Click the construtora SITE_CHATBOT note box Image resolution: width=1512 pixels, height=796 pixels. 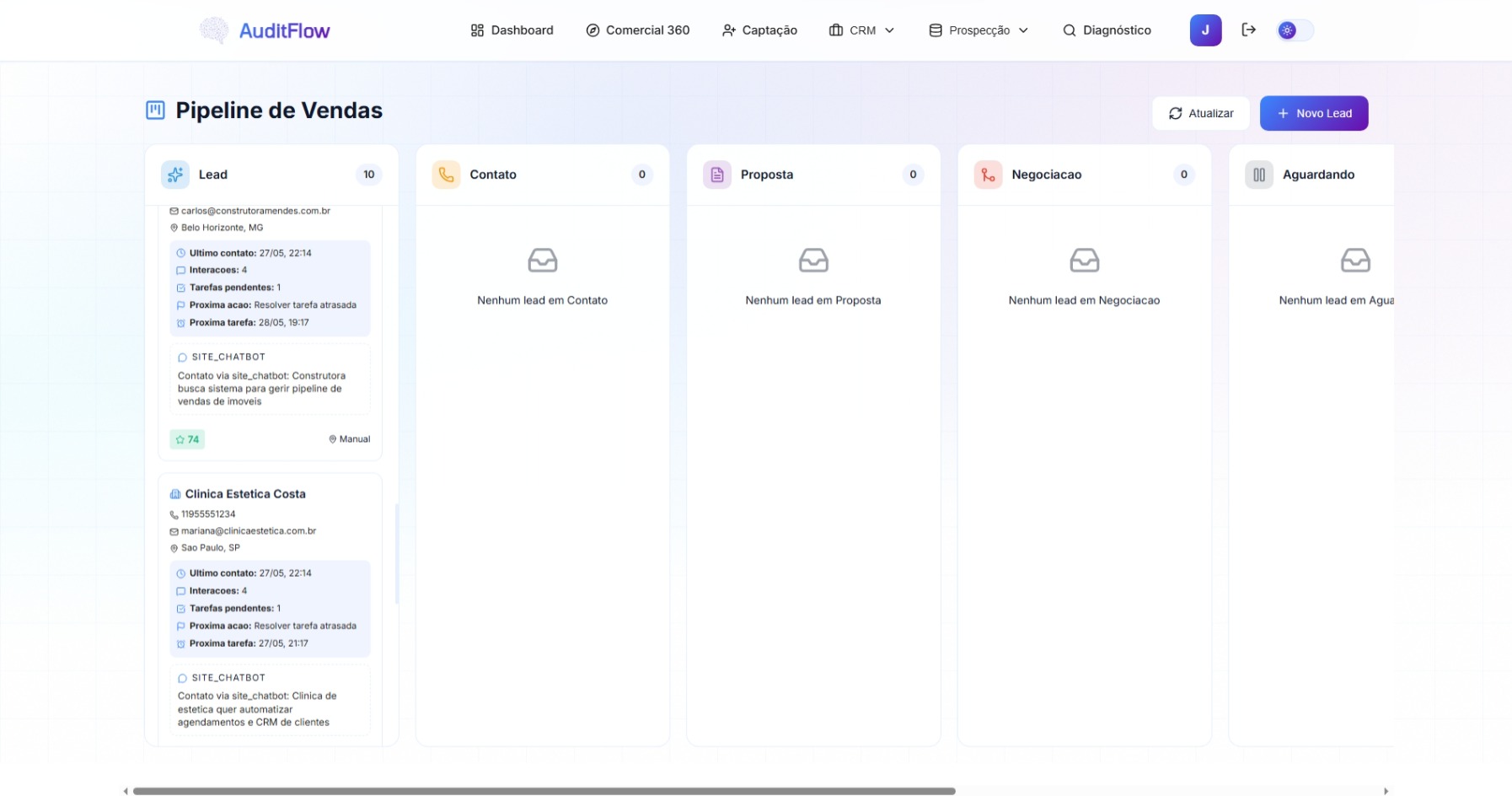[270, 379]
